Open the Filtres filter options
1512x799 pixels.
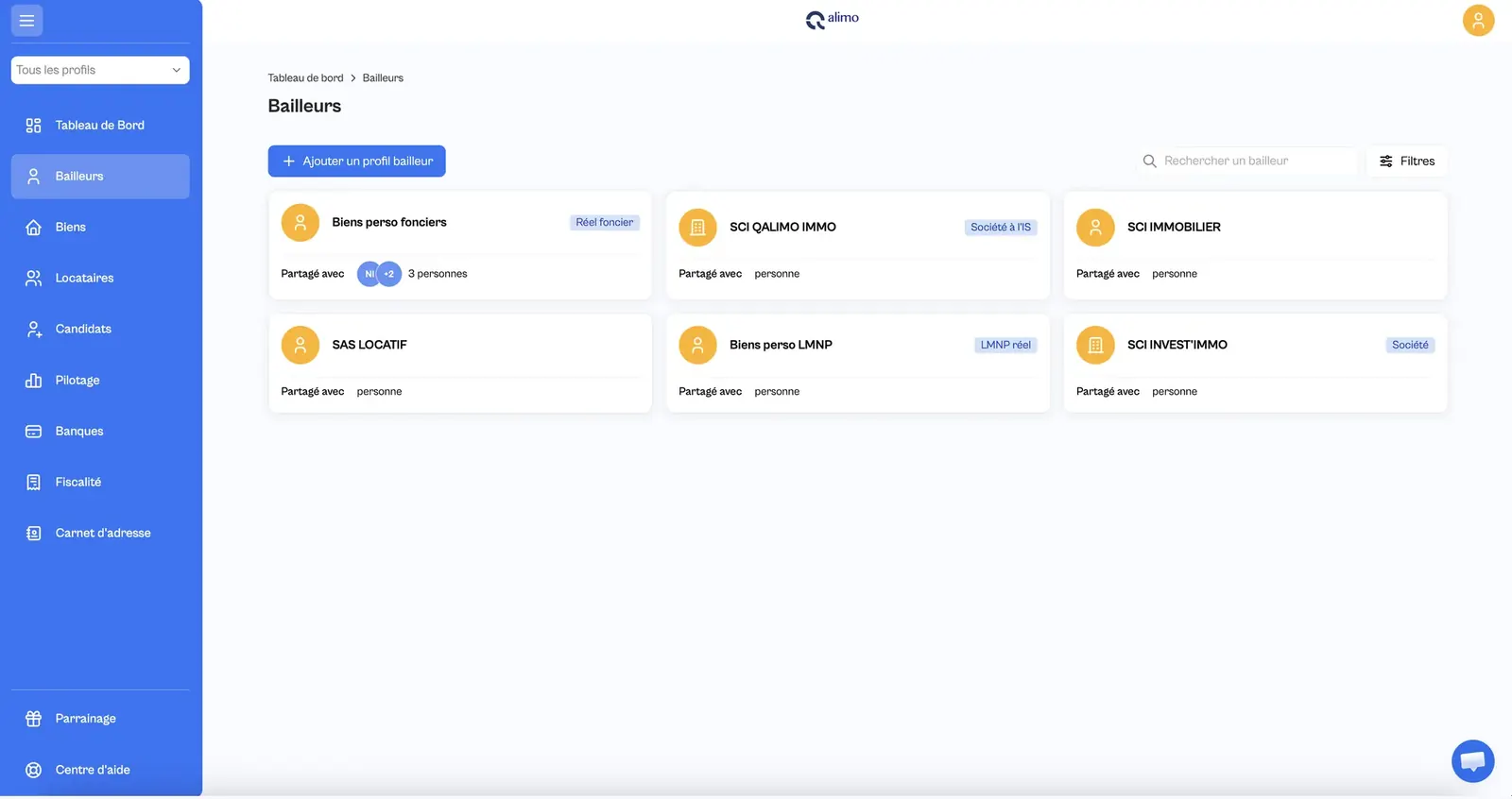1407,161
